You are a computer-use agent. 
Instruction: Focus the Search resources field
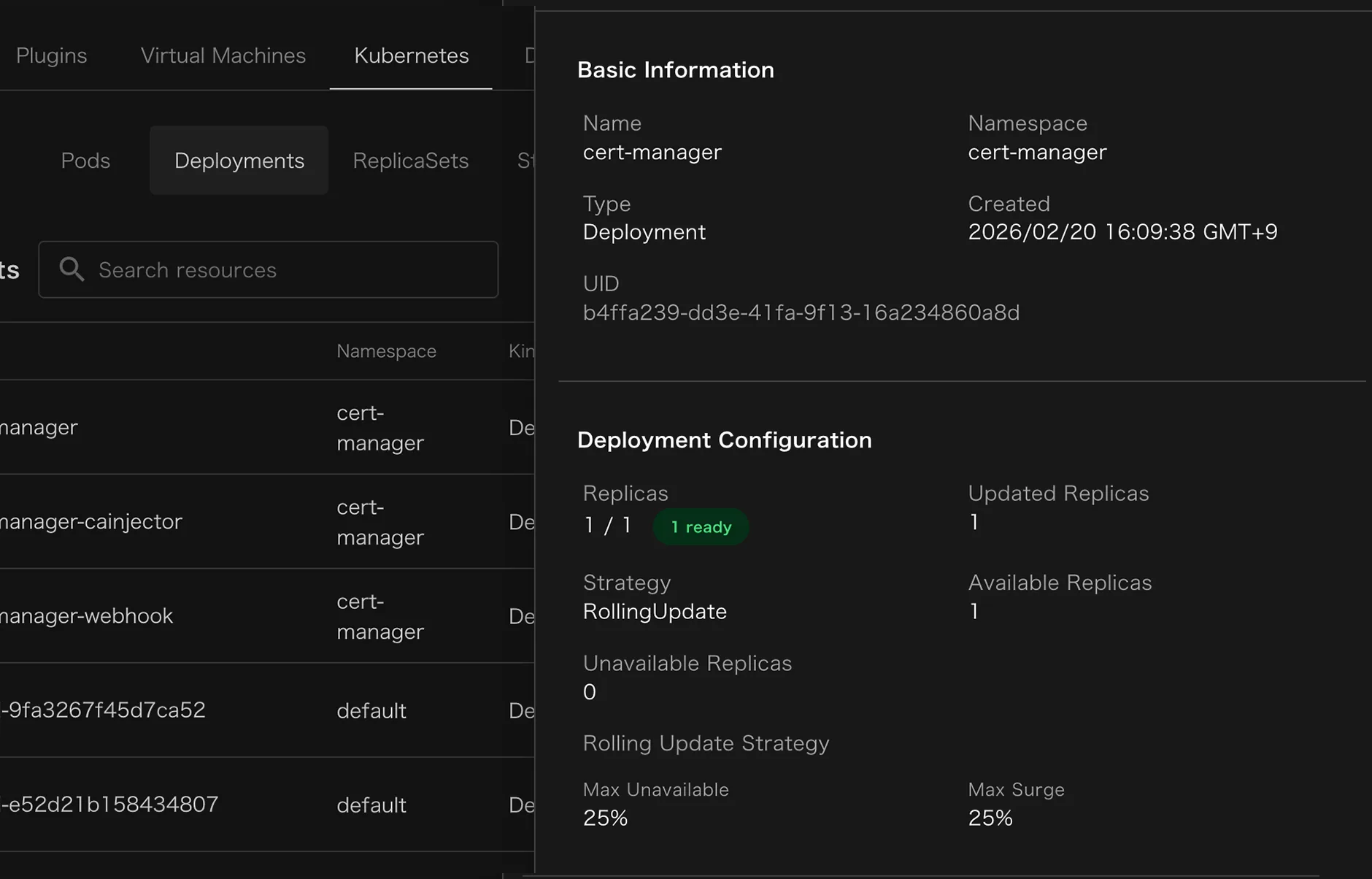(268, 269)
